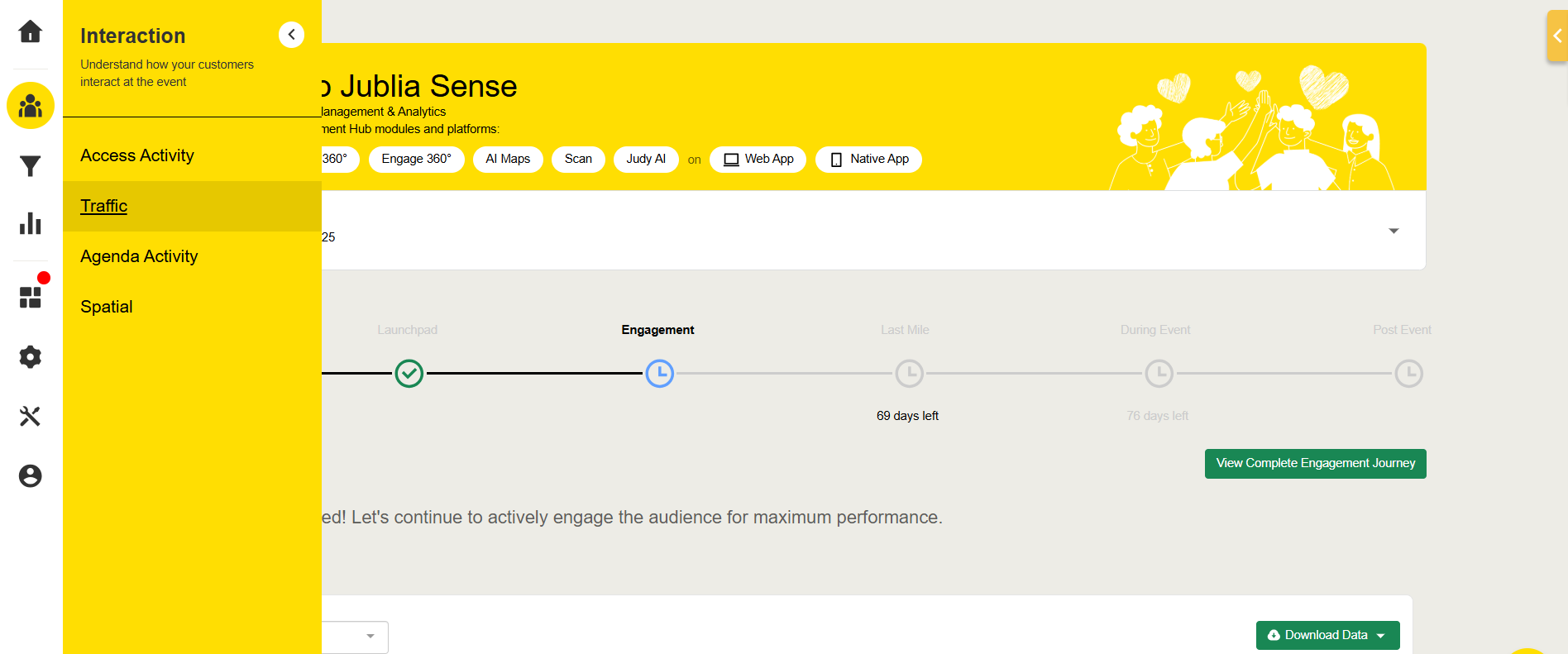Open the Download Data dropdown

tap(1327, 635)
